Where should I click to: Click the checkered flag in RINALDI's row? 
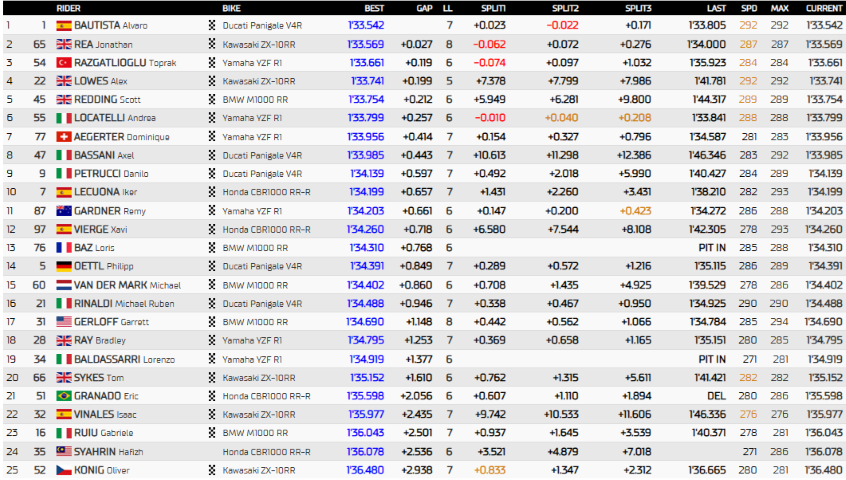tap(212, 303)
